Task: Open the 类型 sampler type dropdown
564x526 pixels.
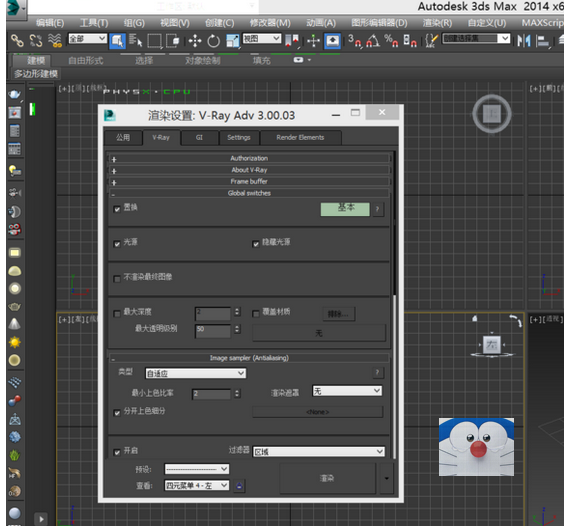Action: 196,373
